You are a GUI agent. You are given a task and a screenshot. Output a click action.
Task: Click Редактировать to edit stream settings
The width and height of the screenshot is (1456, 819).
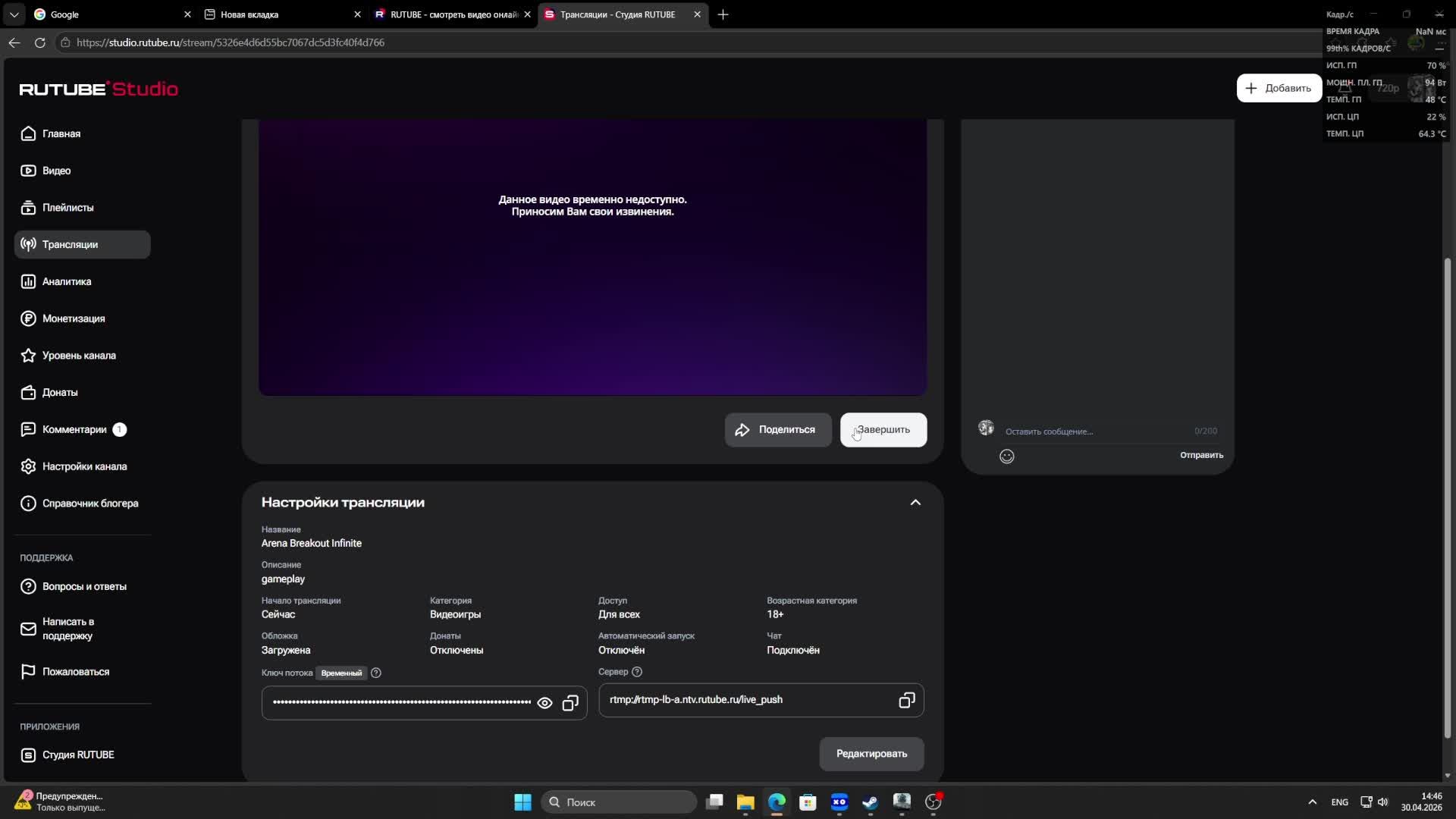coord(871,754)
